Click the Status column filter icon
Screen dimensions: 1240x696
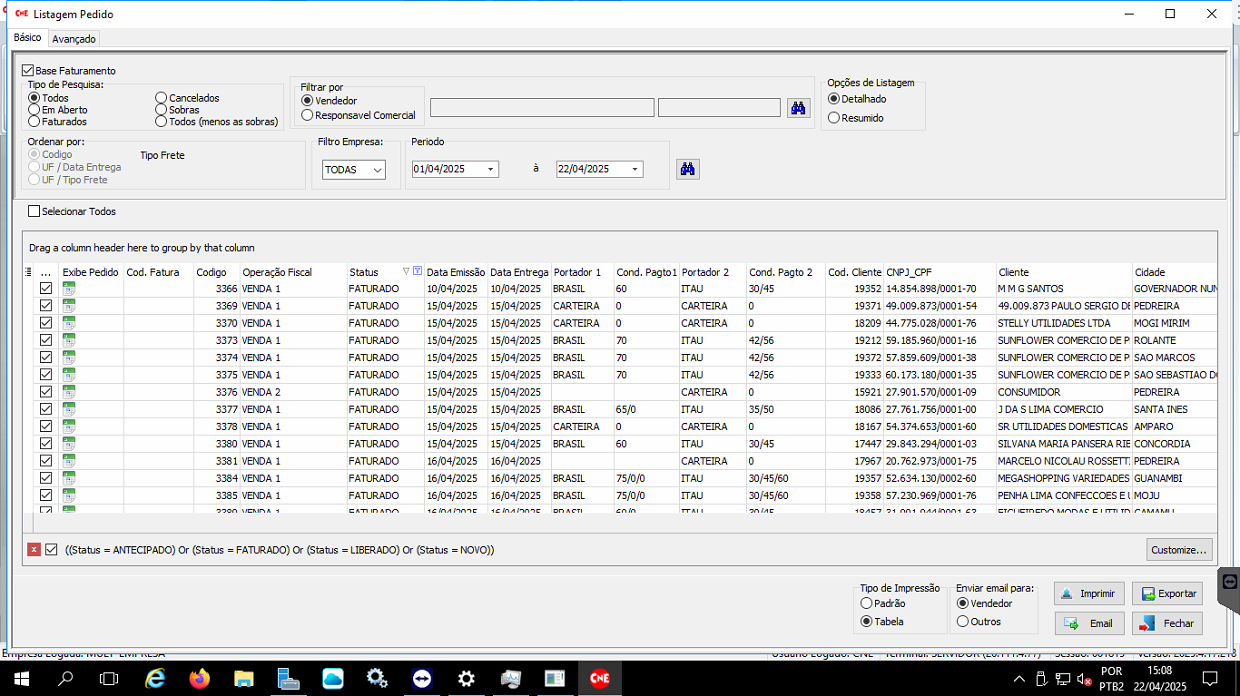pos(417,272)
